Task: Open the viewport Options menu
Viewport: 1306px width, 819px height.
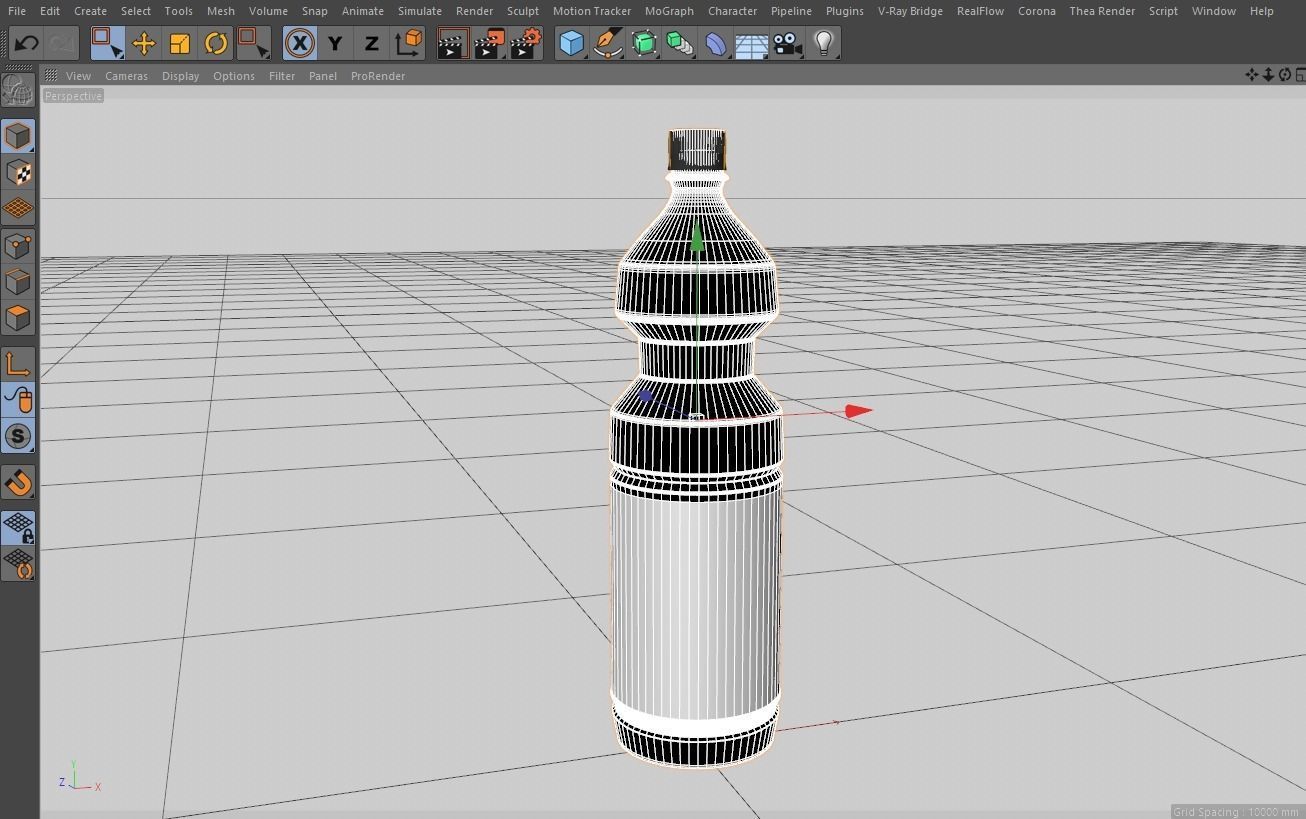Action: 234,76
